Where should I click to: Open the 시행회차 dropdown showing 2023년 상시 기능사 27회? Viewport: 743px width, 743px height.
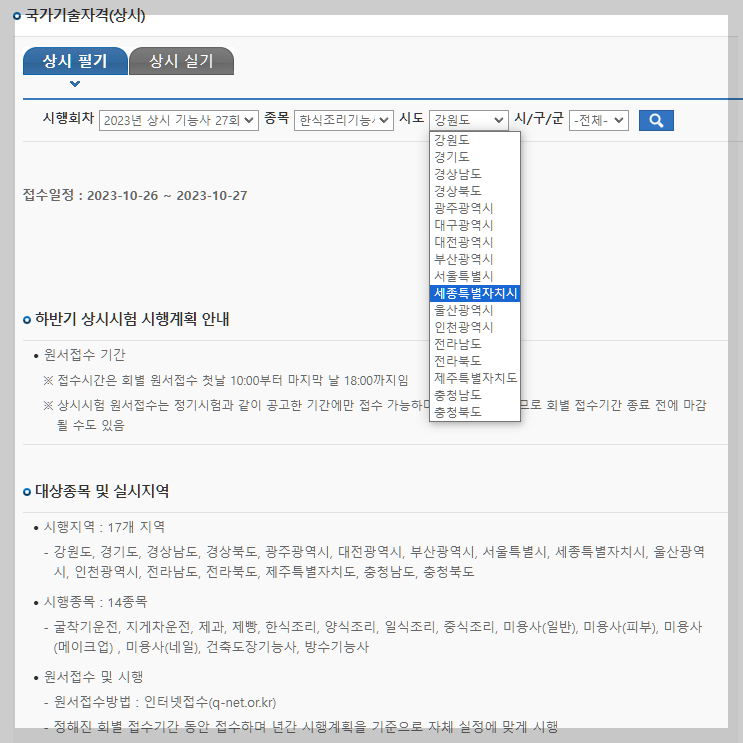[x=179, y=120]
